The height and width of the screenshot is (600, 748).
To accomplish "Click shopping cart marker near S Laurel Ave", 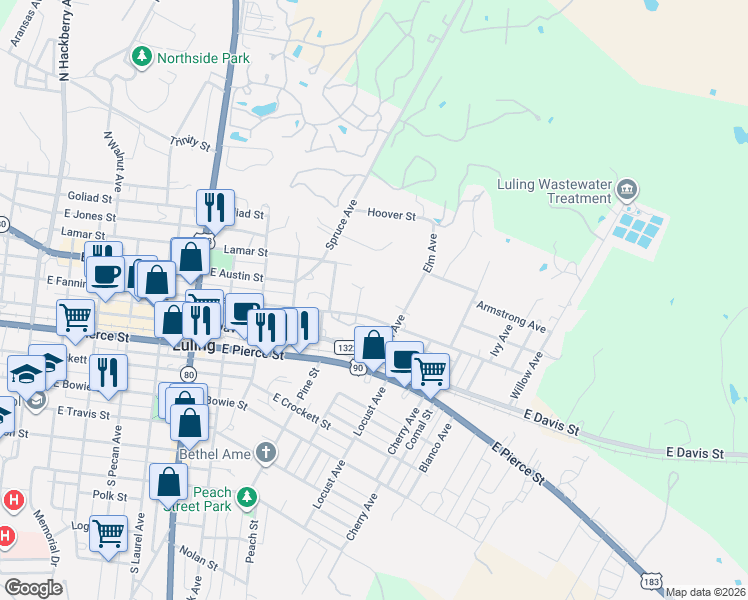I will (108, 534).
